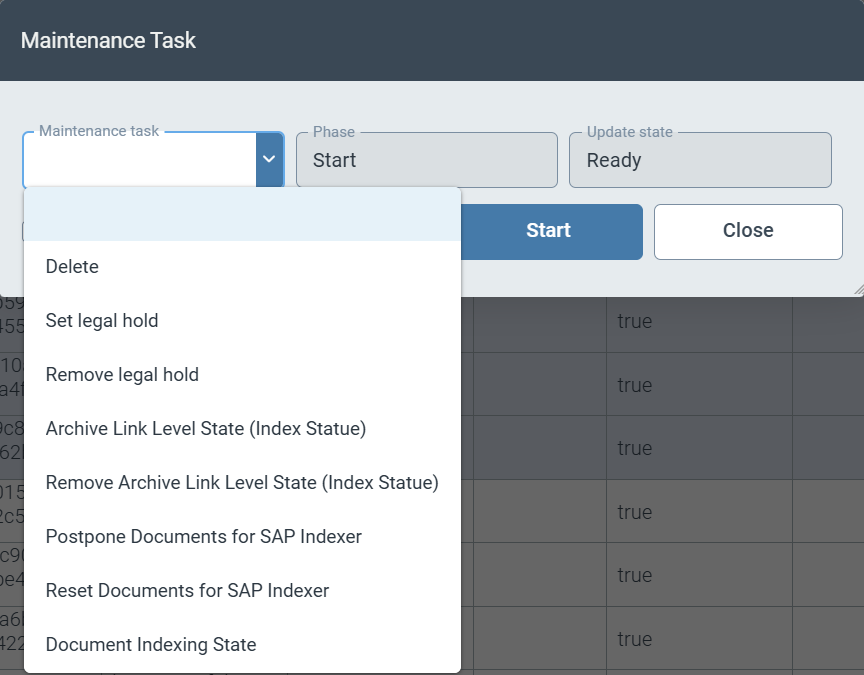Click the Phase field showing Start
The width and height of the screenshot is (864, 675).
coord(426,160)
